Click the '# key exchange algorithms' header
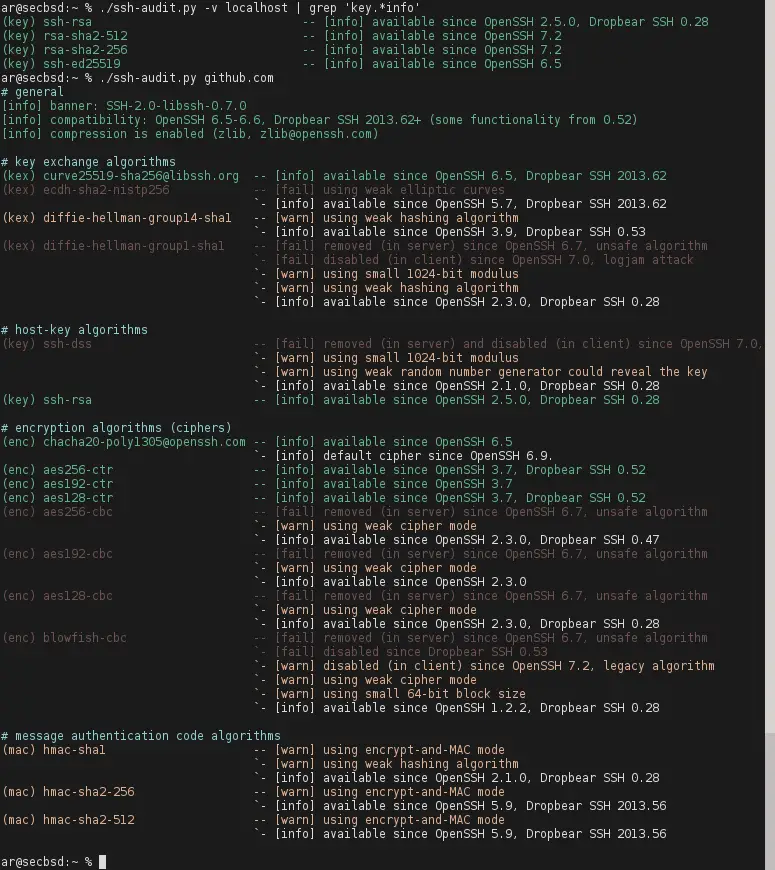 (88, 162)
